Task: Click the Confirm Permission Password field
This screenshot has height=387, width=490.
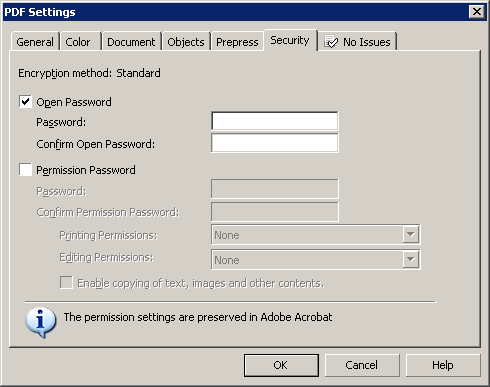Action: tap(275, 212)
